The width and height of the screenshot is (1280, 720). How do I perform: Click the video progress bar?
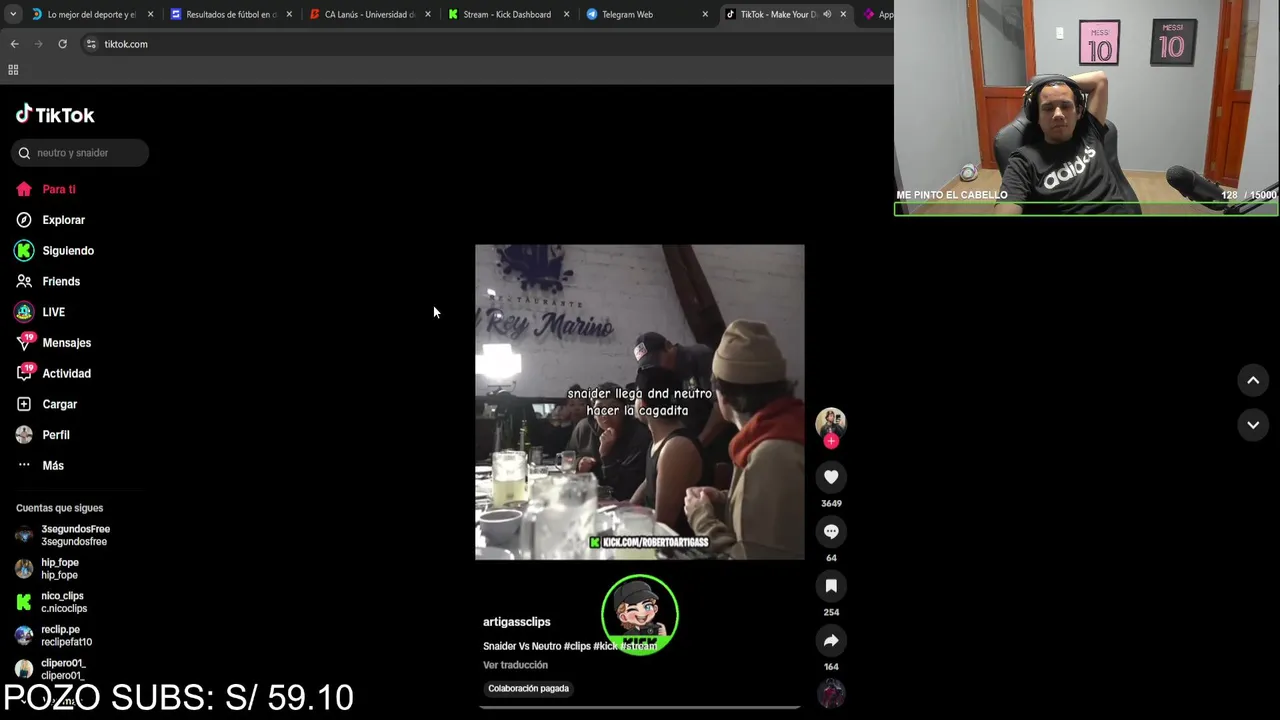click(639, 707)
